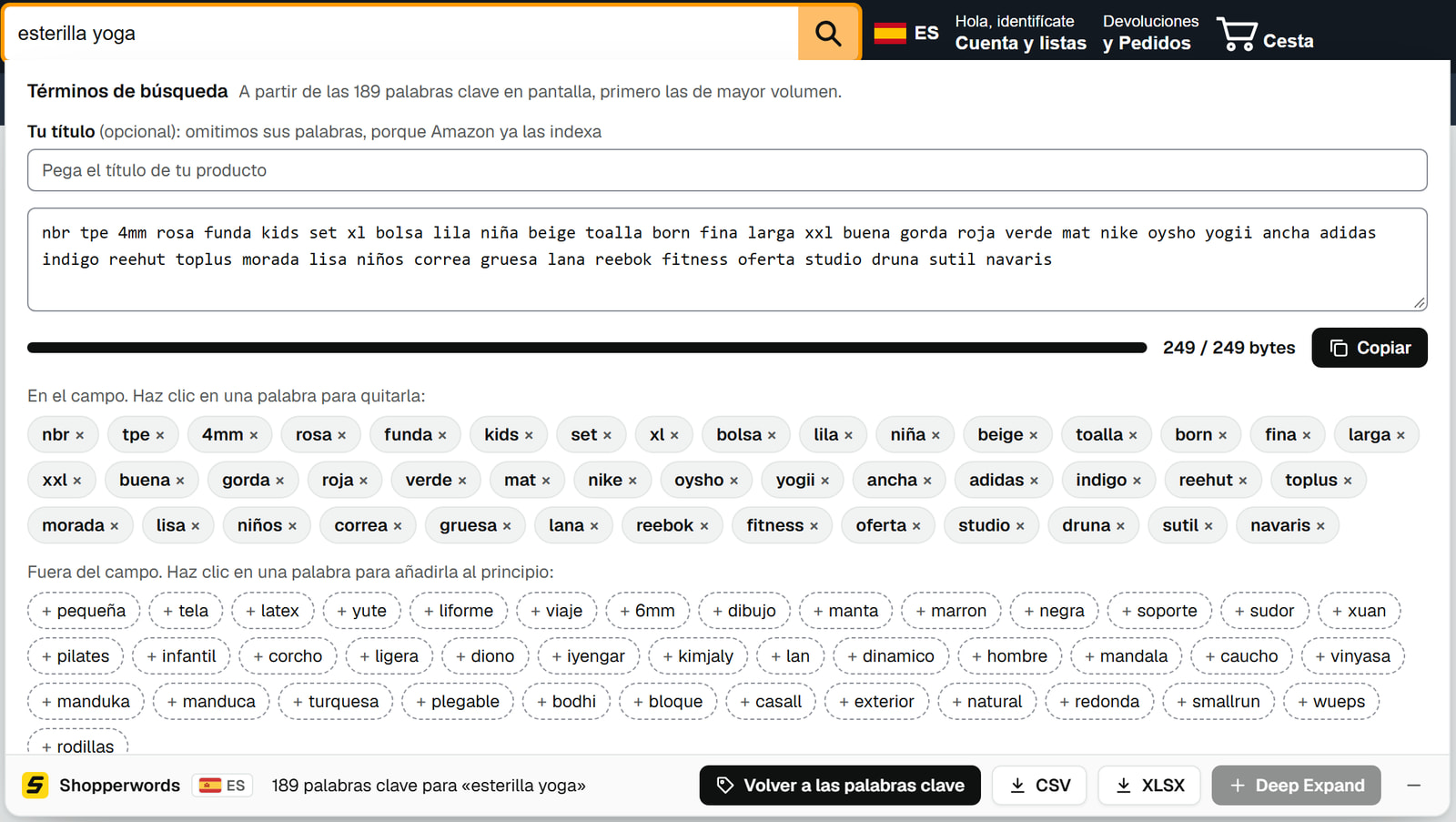Screen dimensions: 1456x822
Task: Click inside the search terms textarea
Action: point(727,259)
